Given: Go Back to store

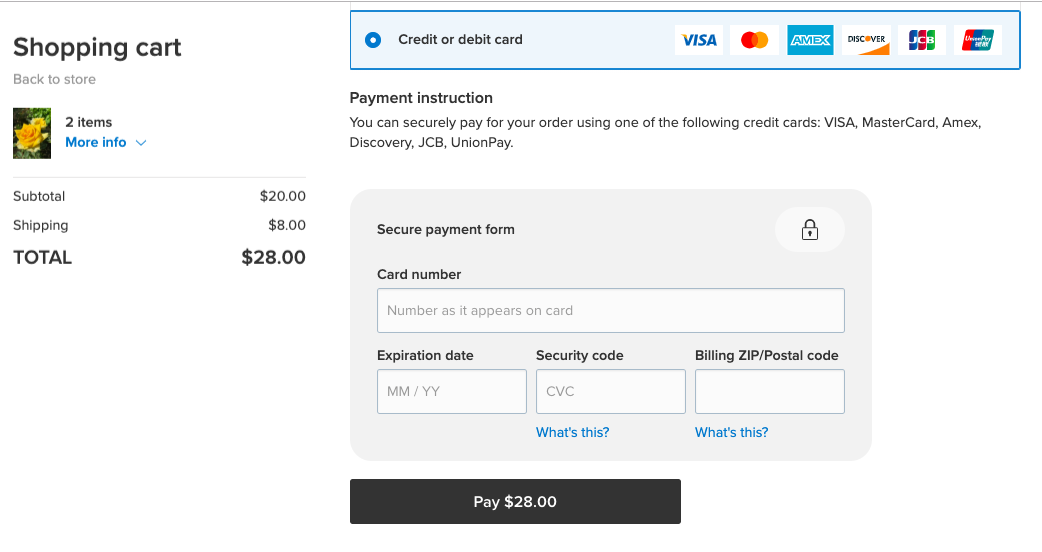Looking at the screenshot, I should (x=54, y=79).
